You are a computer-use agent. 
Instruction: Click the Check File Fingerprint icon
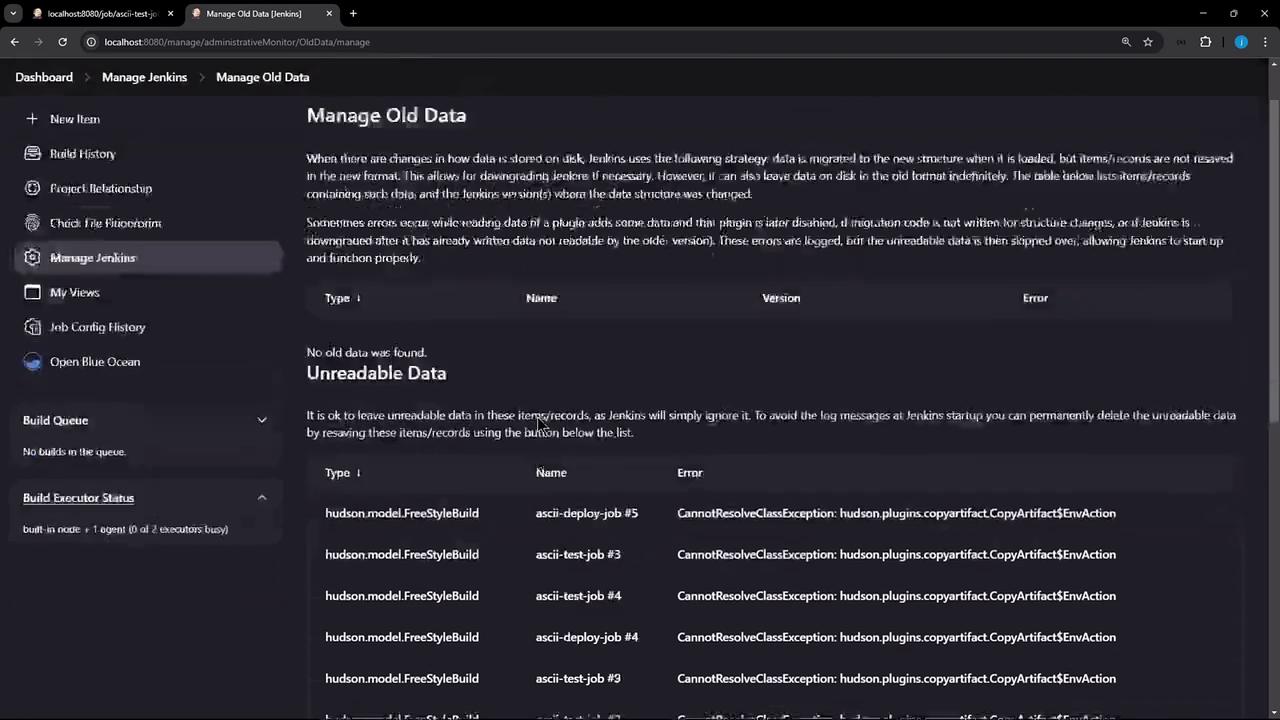32,223
